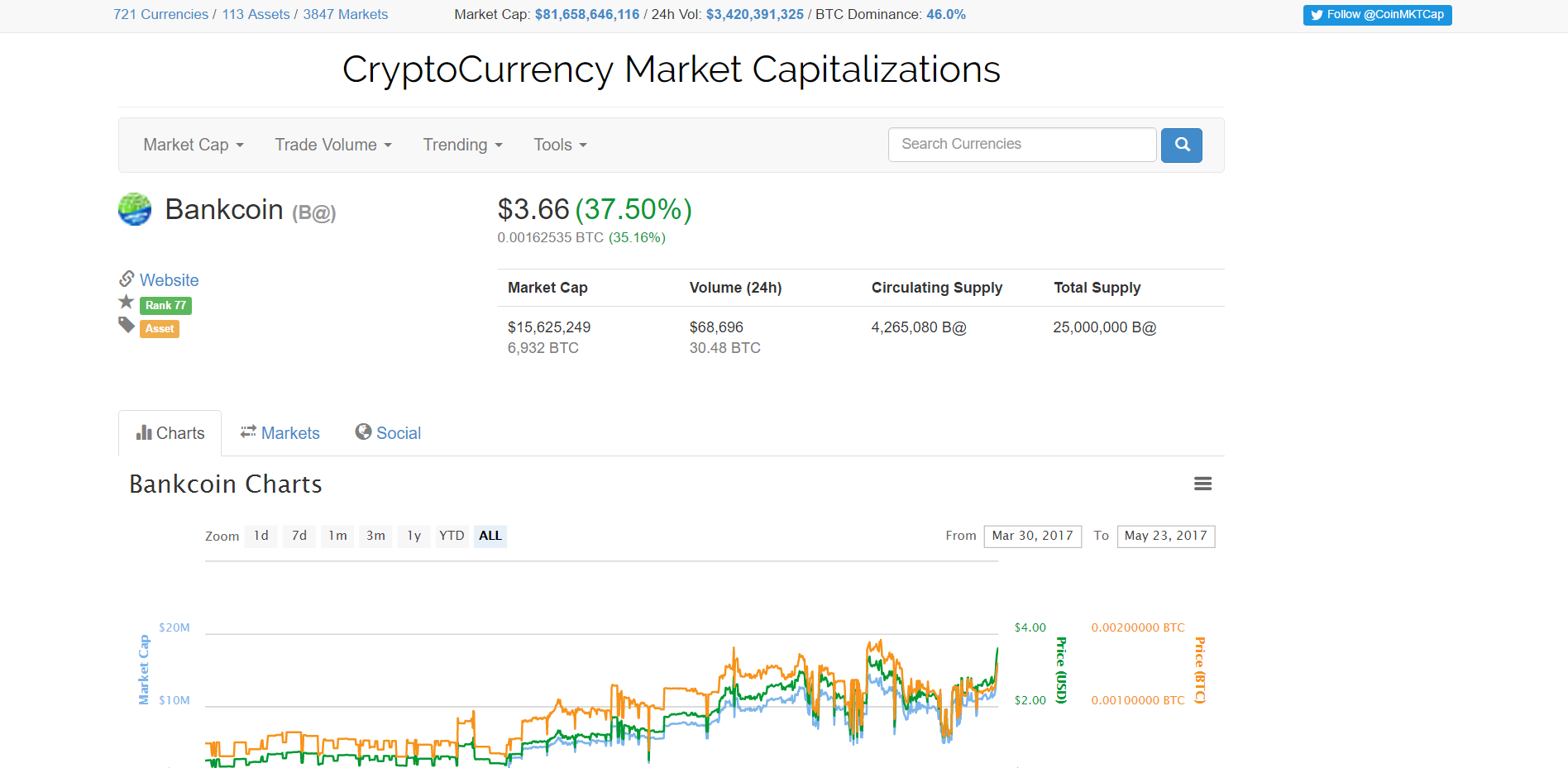Click the Price (USD) axis label
This screenshot has height=768, width=1568.
1062,670
